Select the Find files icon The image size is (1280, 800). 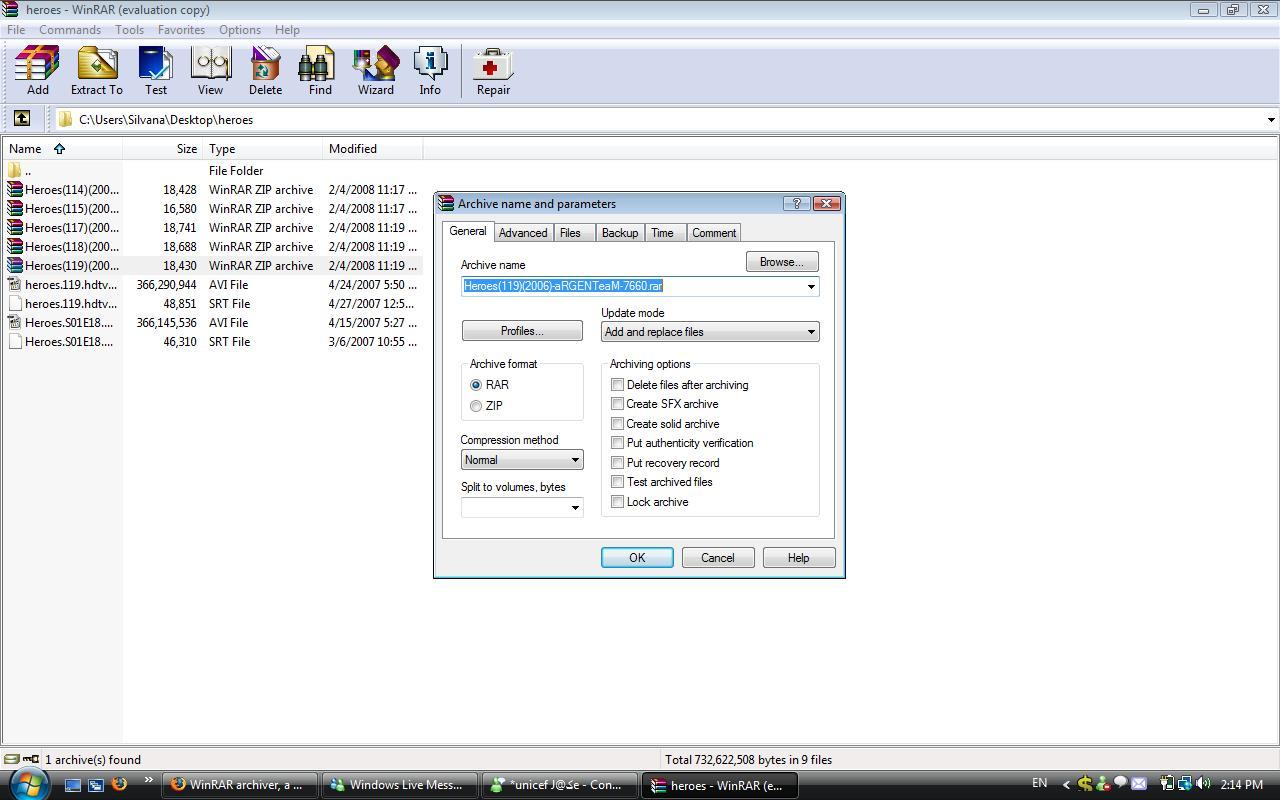point(319,65)
